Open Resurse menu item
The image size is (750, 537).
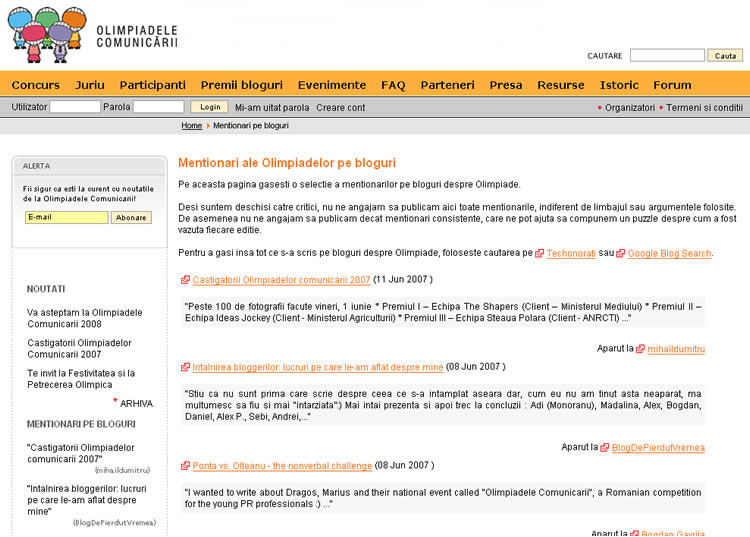[x=561, y=85]
